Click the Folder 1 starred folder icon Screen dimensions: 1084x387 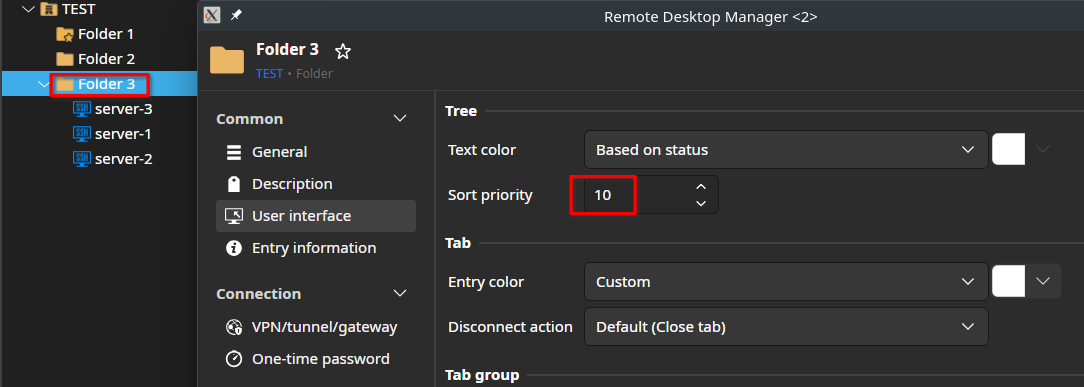(x=64, y=34)
